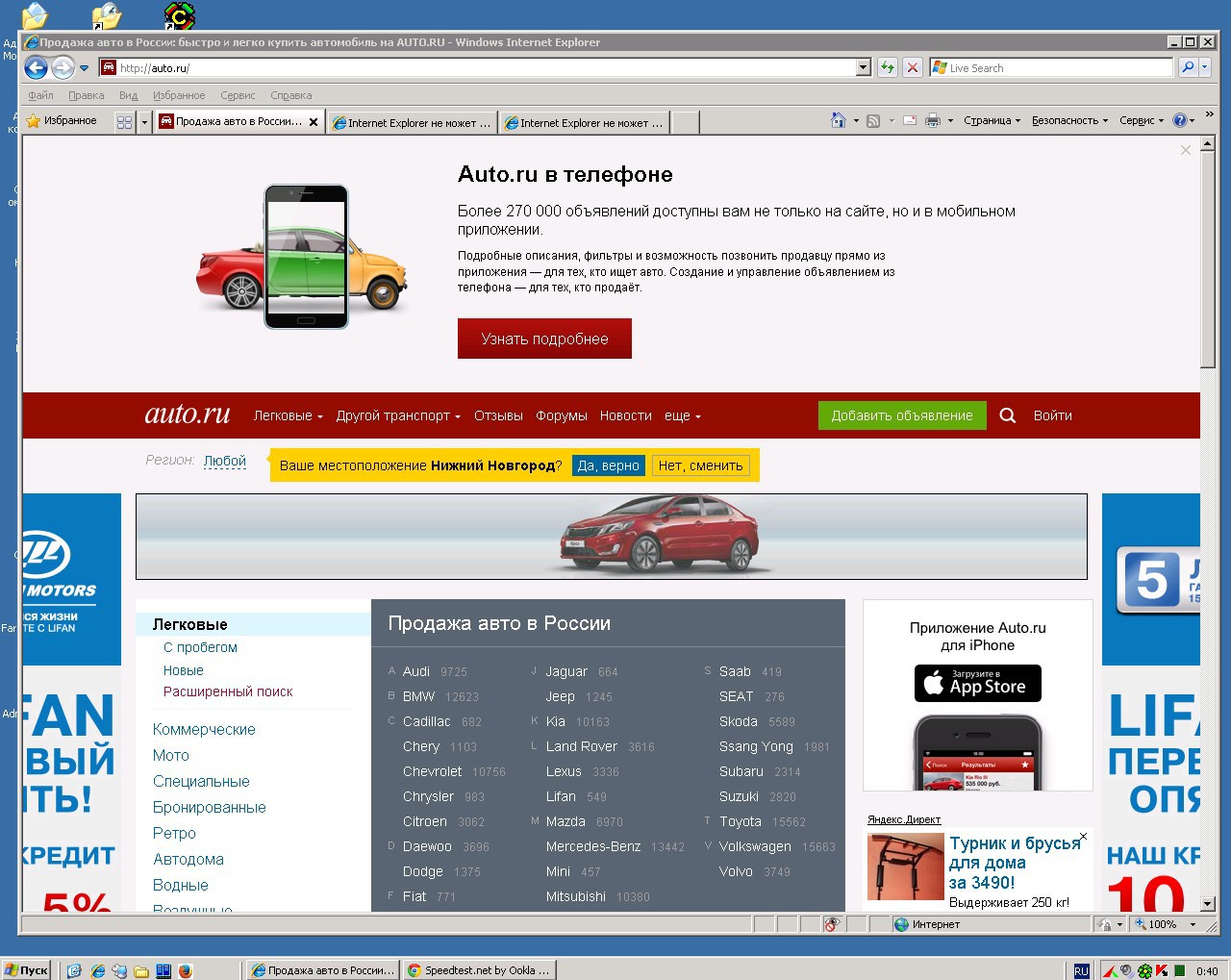Open recent pages dropdown next to Forward
The image size is (1231, 980).
[x=84, y=68]
